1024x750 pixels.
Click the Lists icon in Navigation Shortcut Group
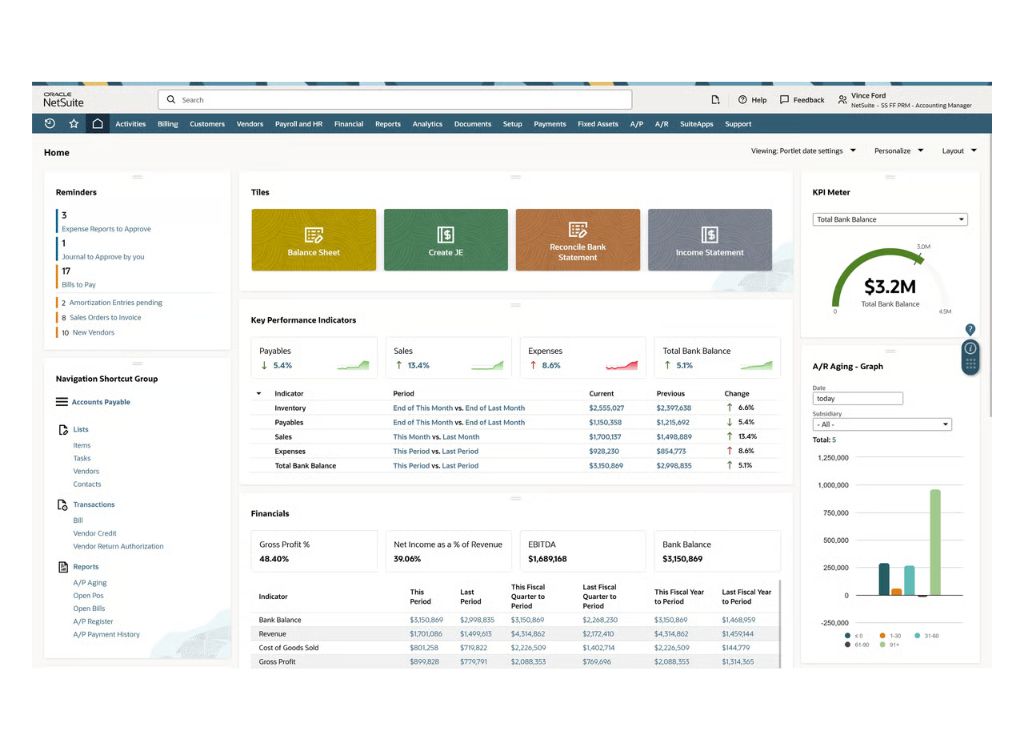(61, 430)
